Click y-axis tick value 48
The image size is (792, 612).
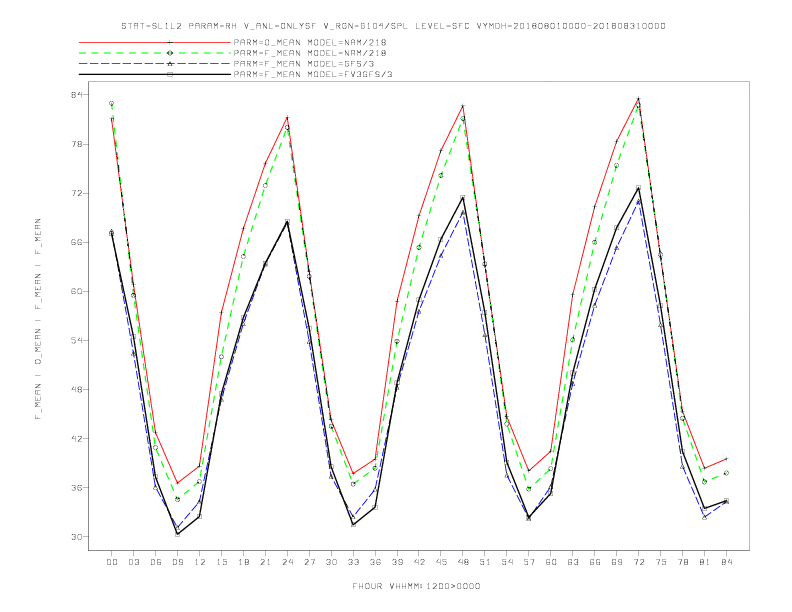tap(77, 389)
